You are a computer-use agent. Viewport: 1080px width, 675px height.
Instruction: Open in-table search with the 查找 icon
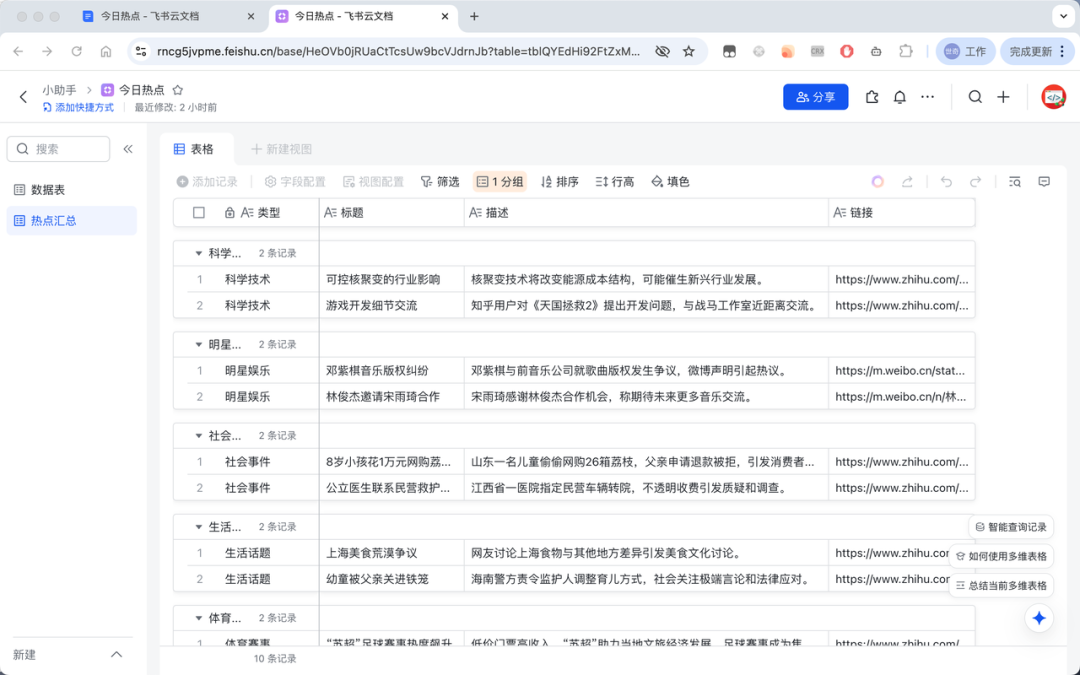coord(1014,181)
